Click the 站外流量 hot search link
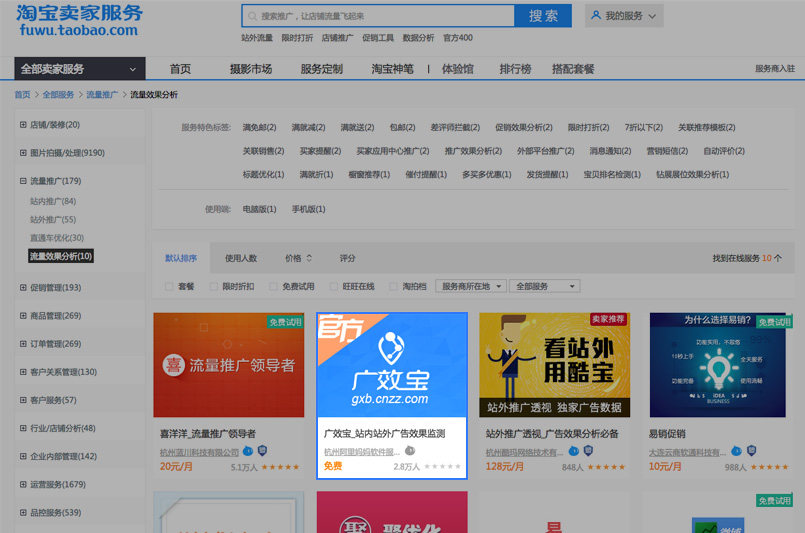The width and height of the screenshot is (805, 533). coord(257,37)
